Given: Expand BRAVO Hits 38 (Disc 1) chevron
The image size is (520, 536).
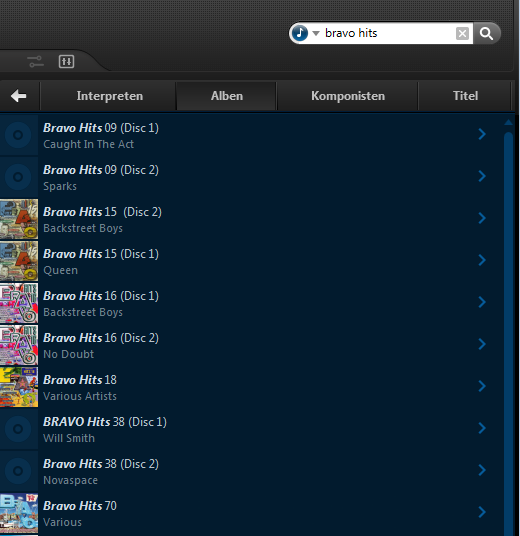Looking at the screenshot, I should pyautogui.click(x=482, y=428).
